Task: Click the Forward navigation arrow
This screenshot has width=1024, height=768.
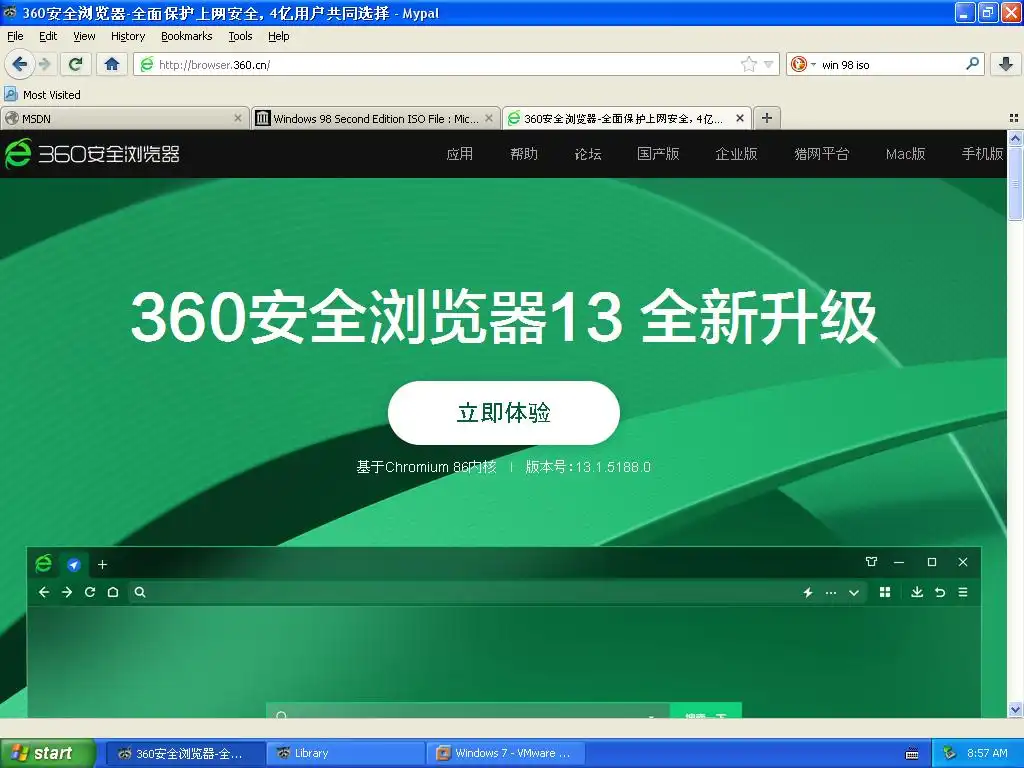Action: [x=44, y=64]
